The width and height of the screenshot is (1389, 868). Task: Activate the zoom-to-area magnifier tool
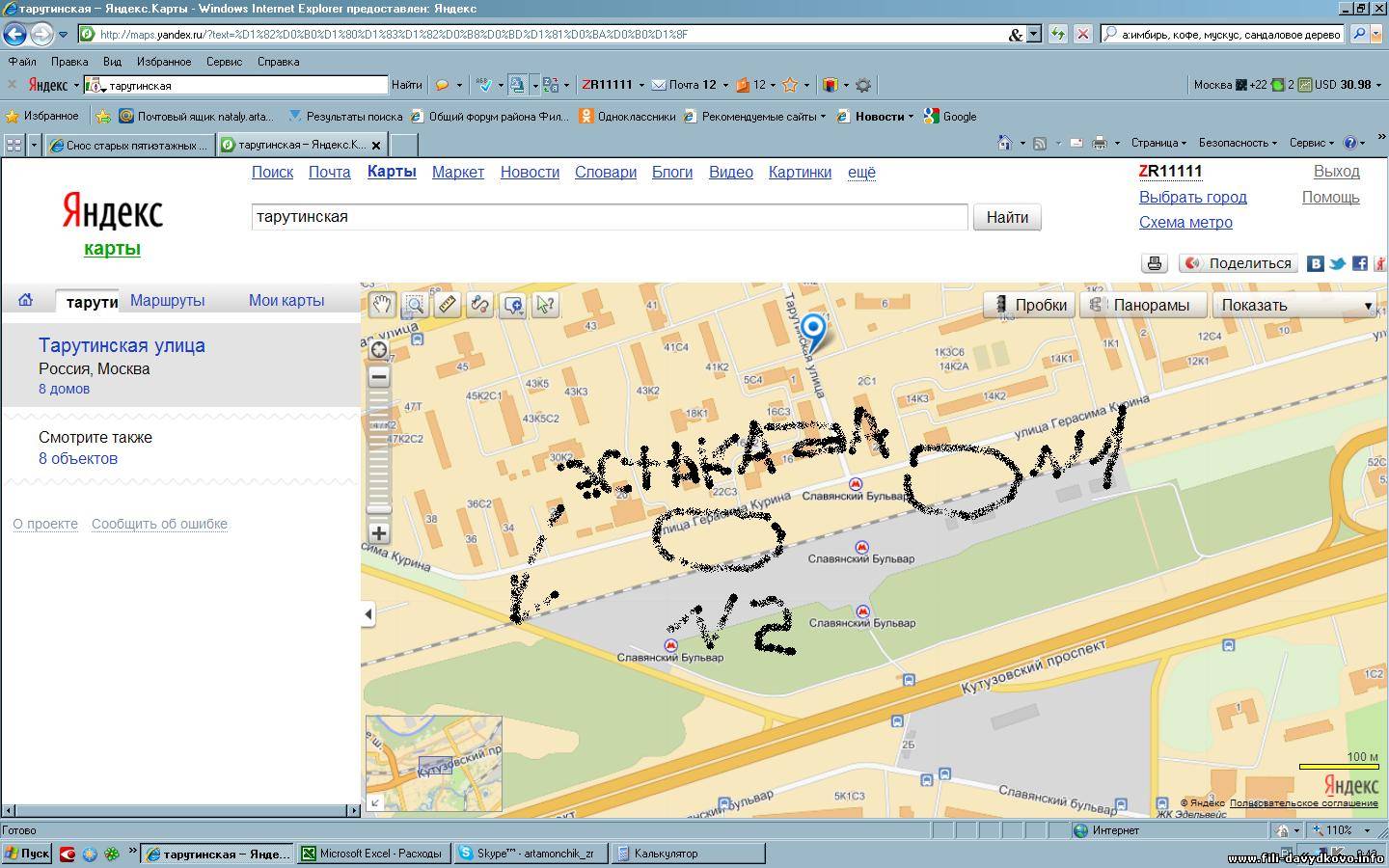pos(415,305)
